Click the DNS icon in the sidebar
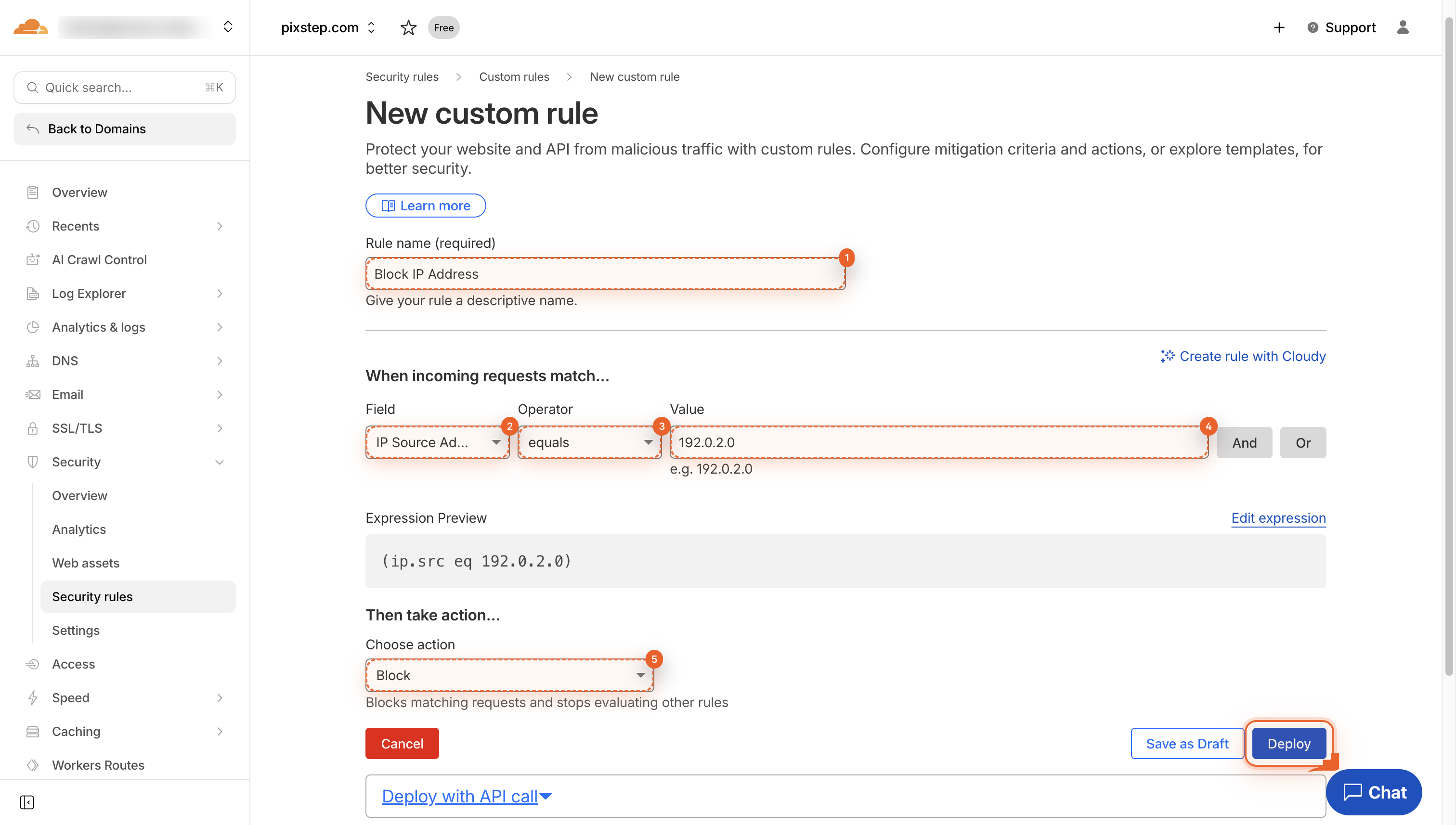Image resolution: width=1456 pixels, height=825 pixels. click(x=32, y=361)
